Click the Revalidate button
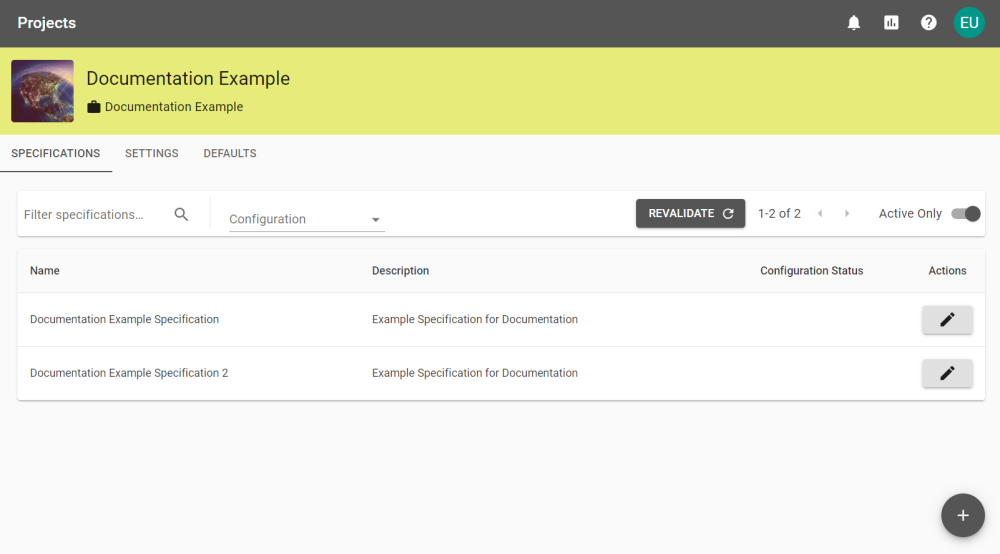 (x=690, y=214)
